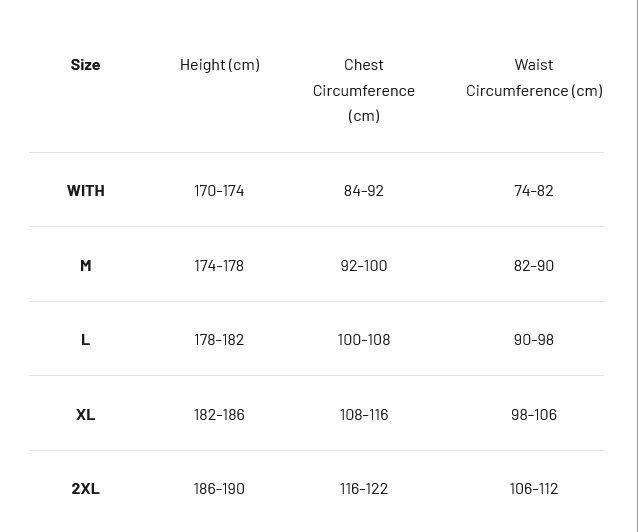Click the 116-122 chest value

pos(363,488)
